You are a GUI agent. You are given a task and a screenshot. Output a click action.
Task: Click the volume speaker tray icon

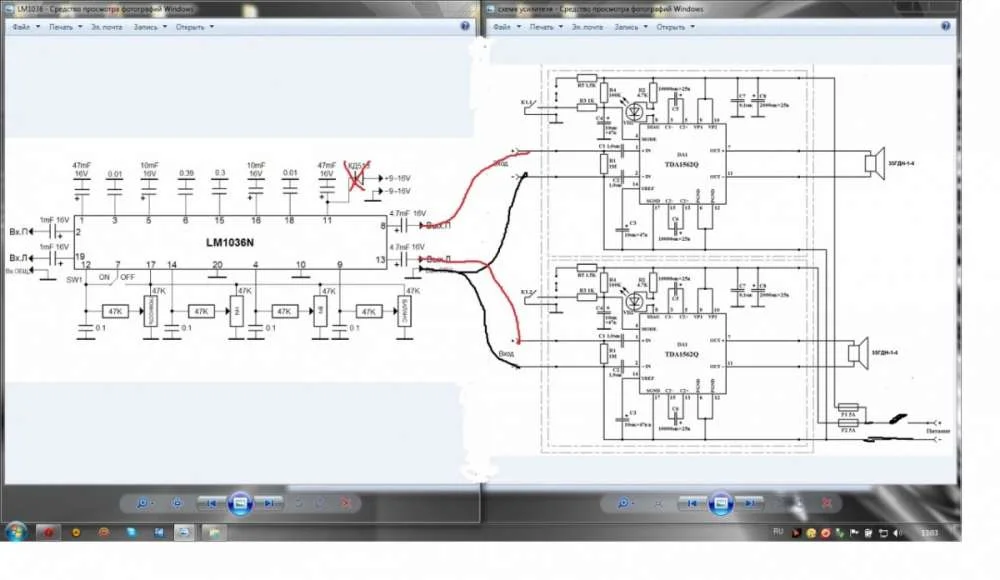coord(897,532)
